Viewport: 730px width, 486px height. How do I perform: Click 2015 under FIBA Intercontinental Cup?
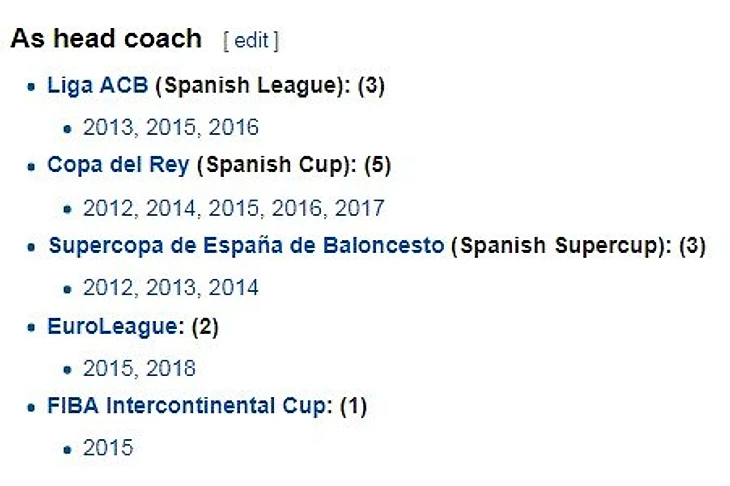coord(108,448)
